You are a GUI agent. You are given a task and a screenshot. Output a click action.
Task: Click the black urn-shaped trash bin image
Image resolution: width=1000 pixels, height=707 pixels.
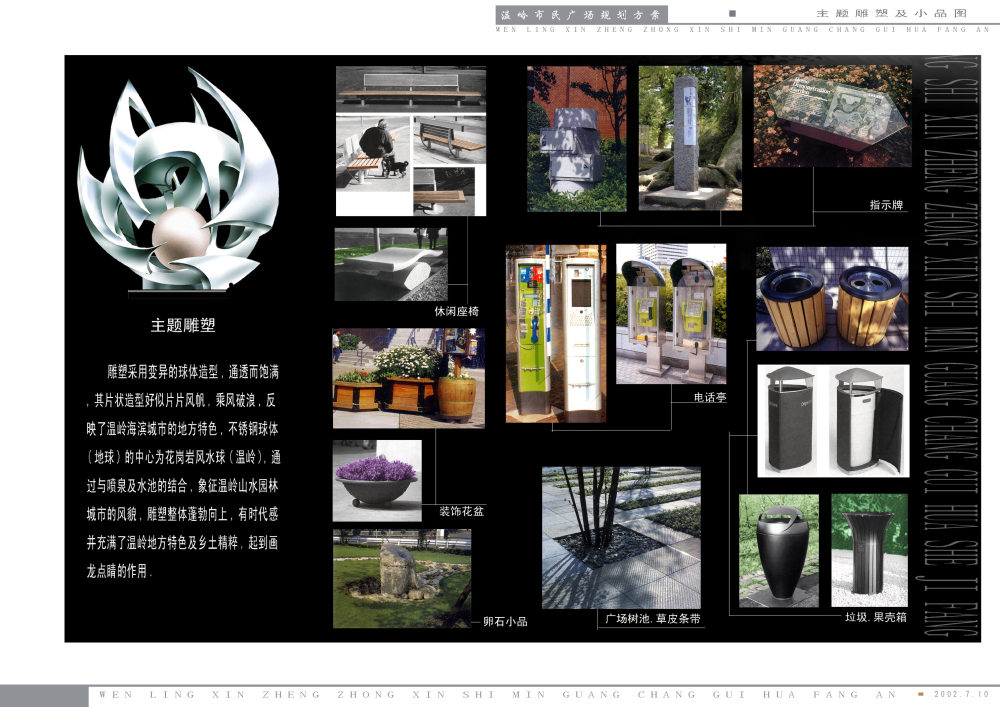(778, 551)
